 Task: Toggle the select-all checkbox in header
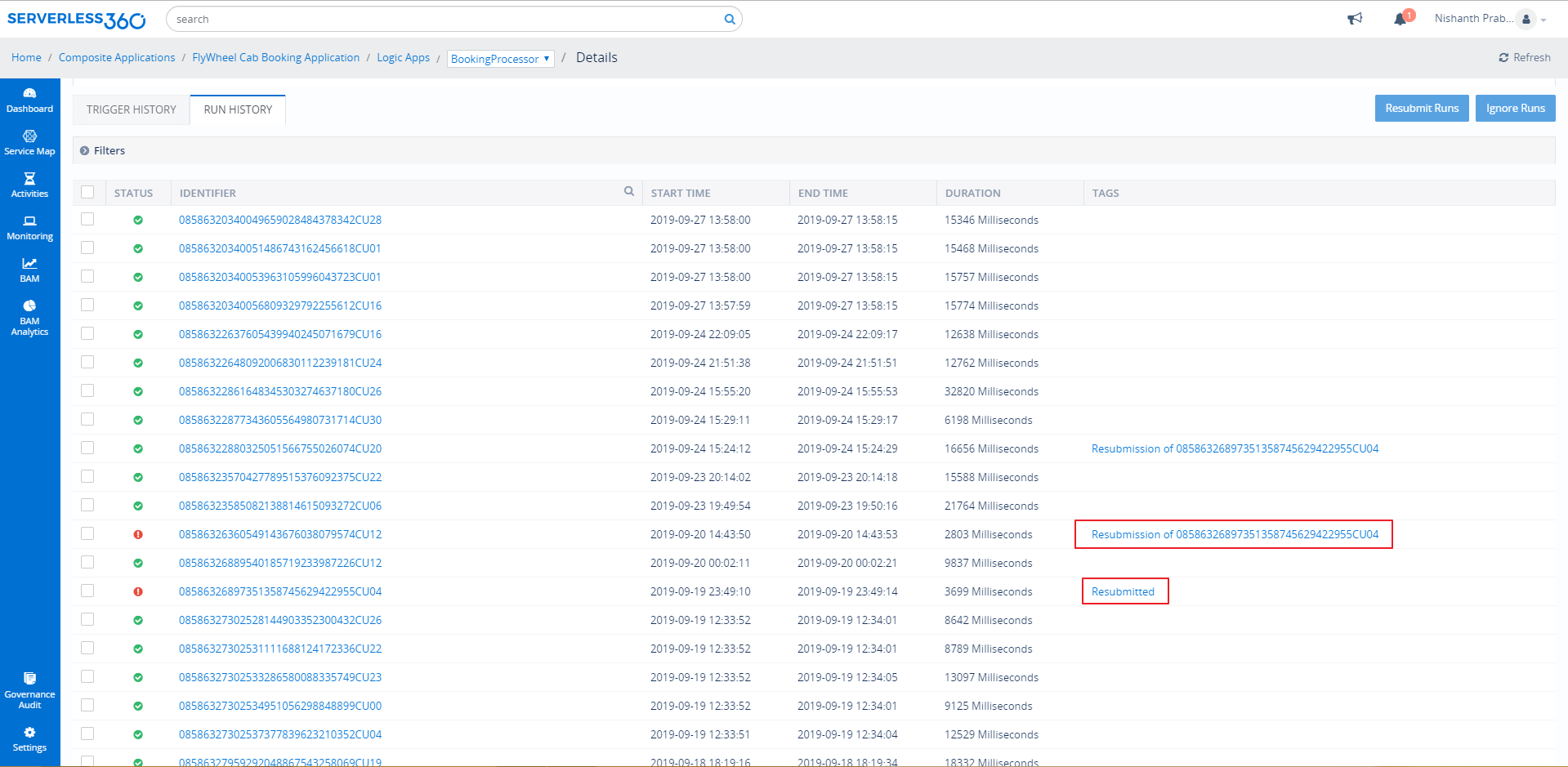87,192
